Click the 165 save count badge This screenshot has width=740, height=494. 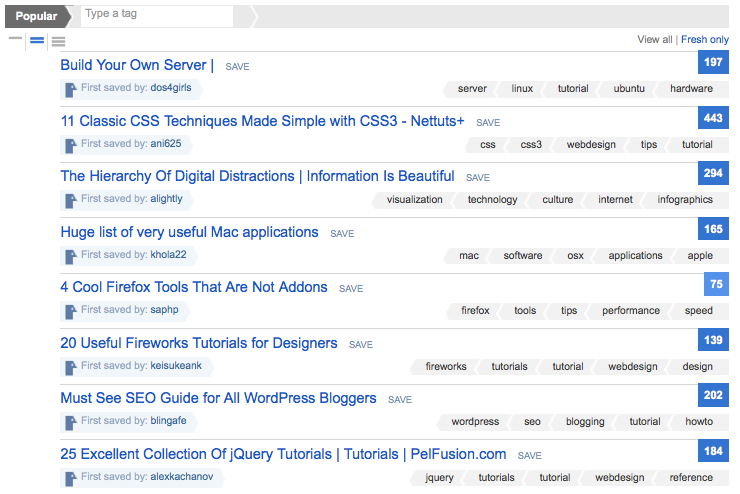713,229
